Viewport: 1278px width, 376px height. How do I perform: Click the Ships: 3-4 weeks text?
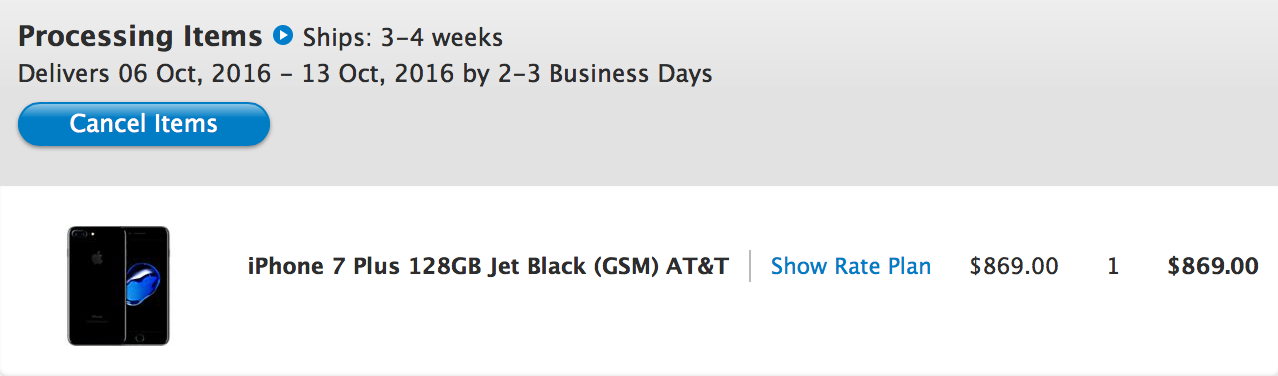(x=403, y=38)
